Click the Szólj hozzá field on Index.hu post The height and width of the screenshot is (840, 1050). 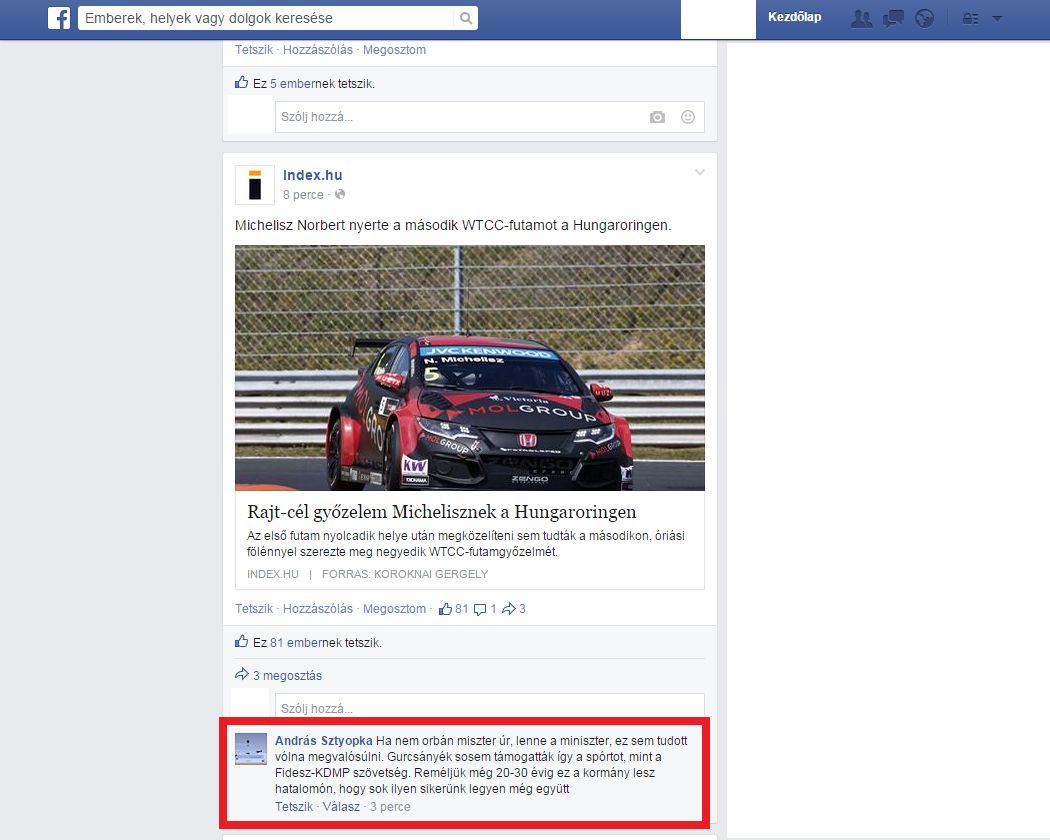490,706
